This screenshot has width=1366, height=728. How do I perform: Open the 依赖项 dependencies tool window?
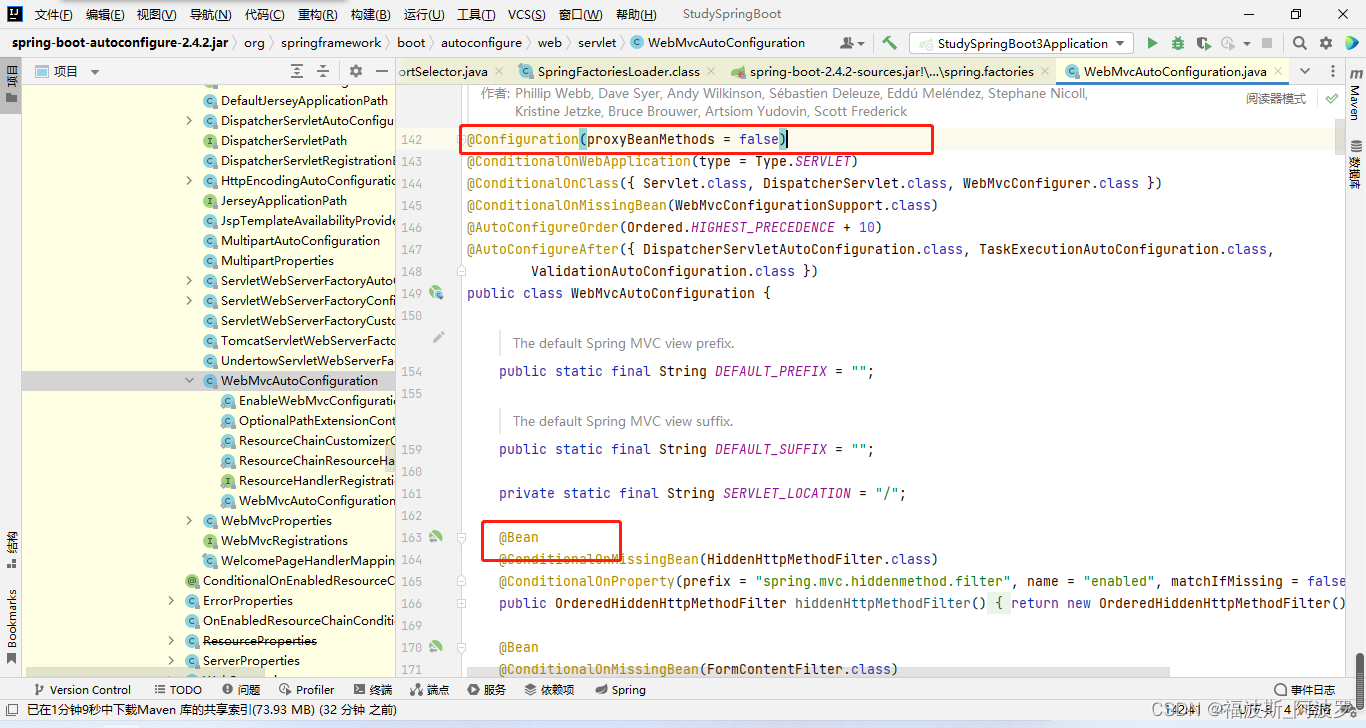click(x=549, y=689)
